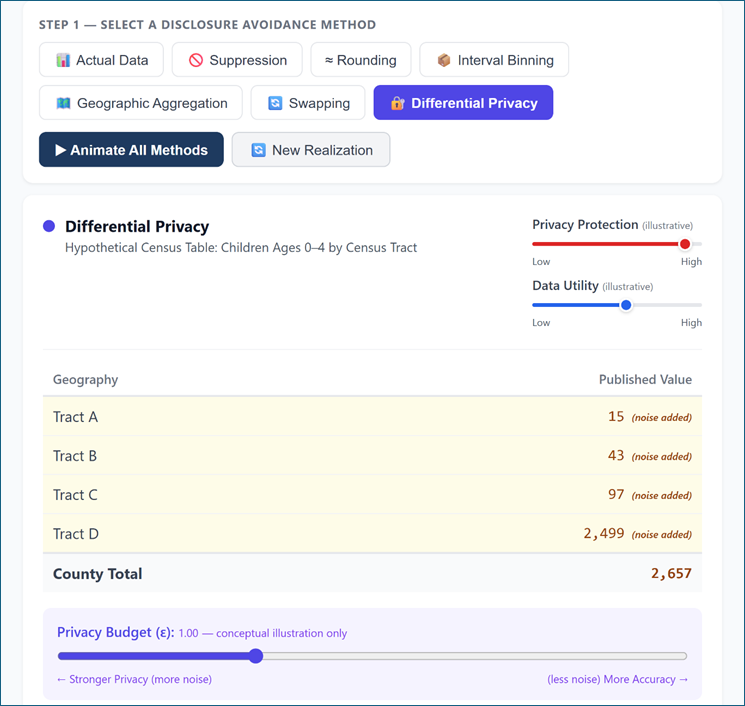Screen dimensions: 745x706
Task: Click the County Total label
Action: tap(97, 574)
